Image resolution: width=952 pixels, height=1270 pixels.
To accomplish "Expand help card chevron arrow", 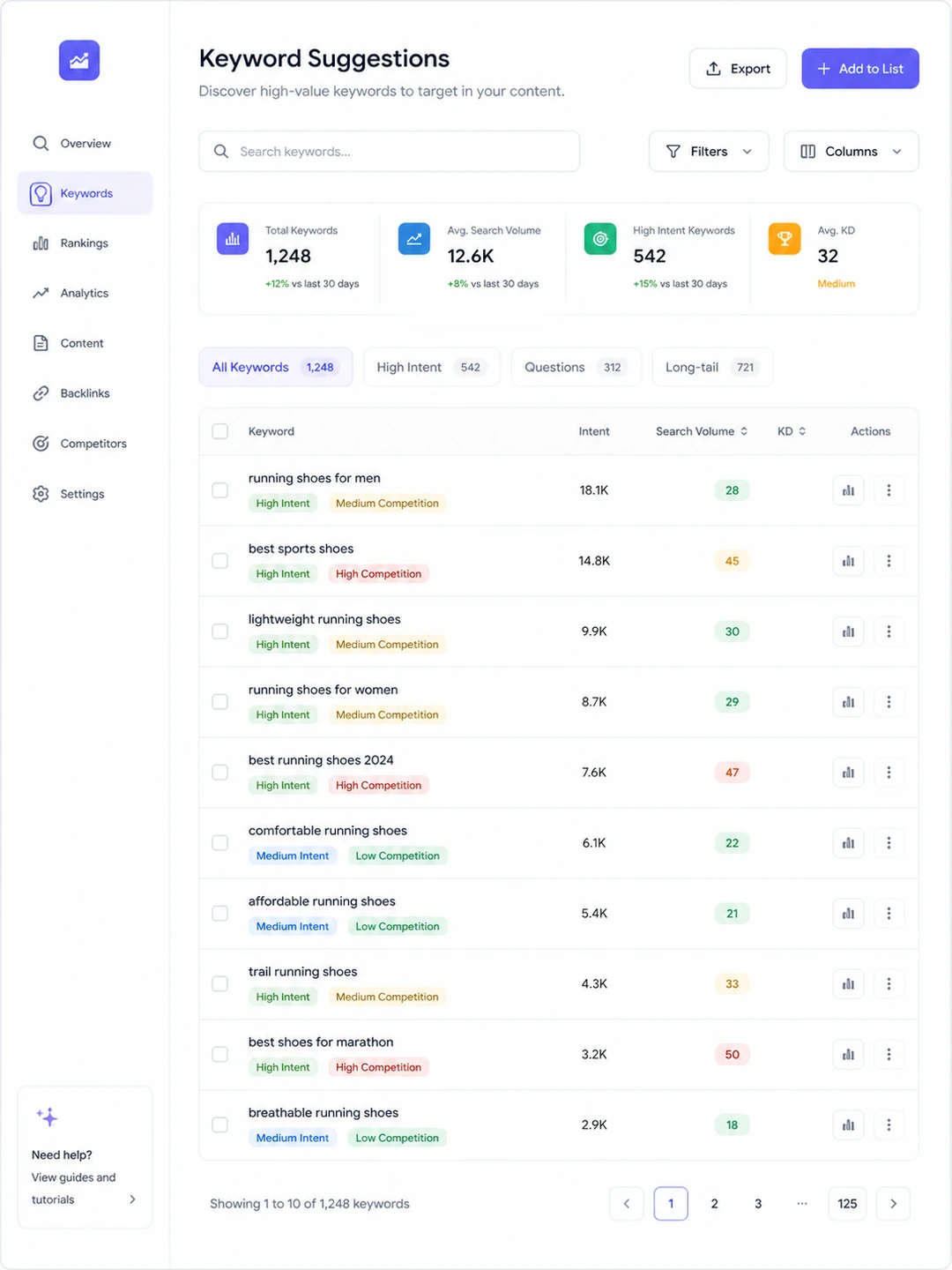I will click(132, 1199).
